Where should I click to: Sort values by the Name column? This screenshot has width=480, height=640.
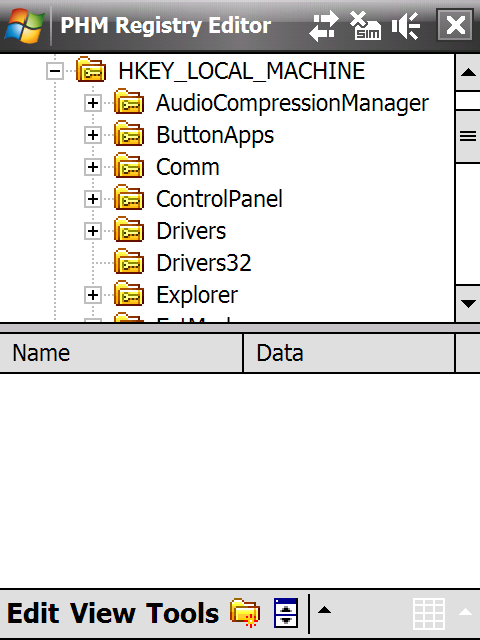[121, 353]
